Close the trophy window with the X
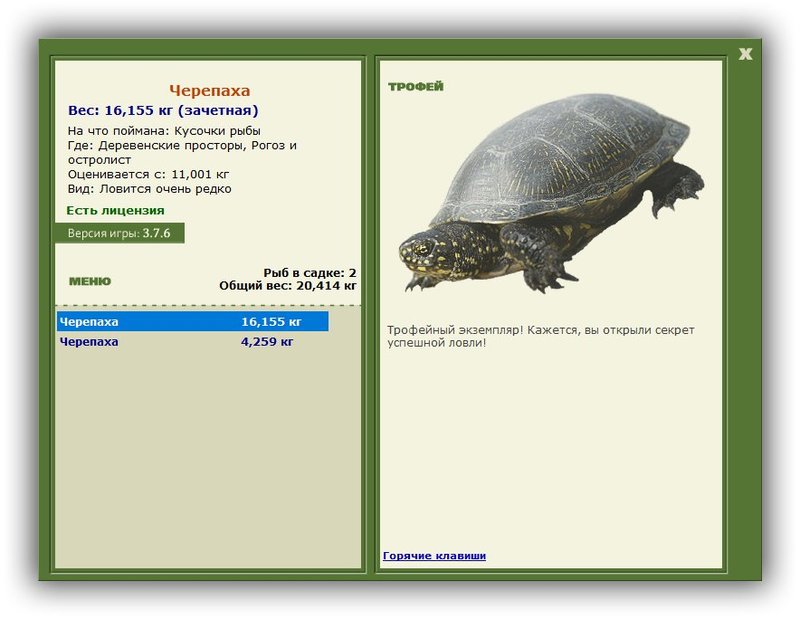800x619 pixels. 745,54
